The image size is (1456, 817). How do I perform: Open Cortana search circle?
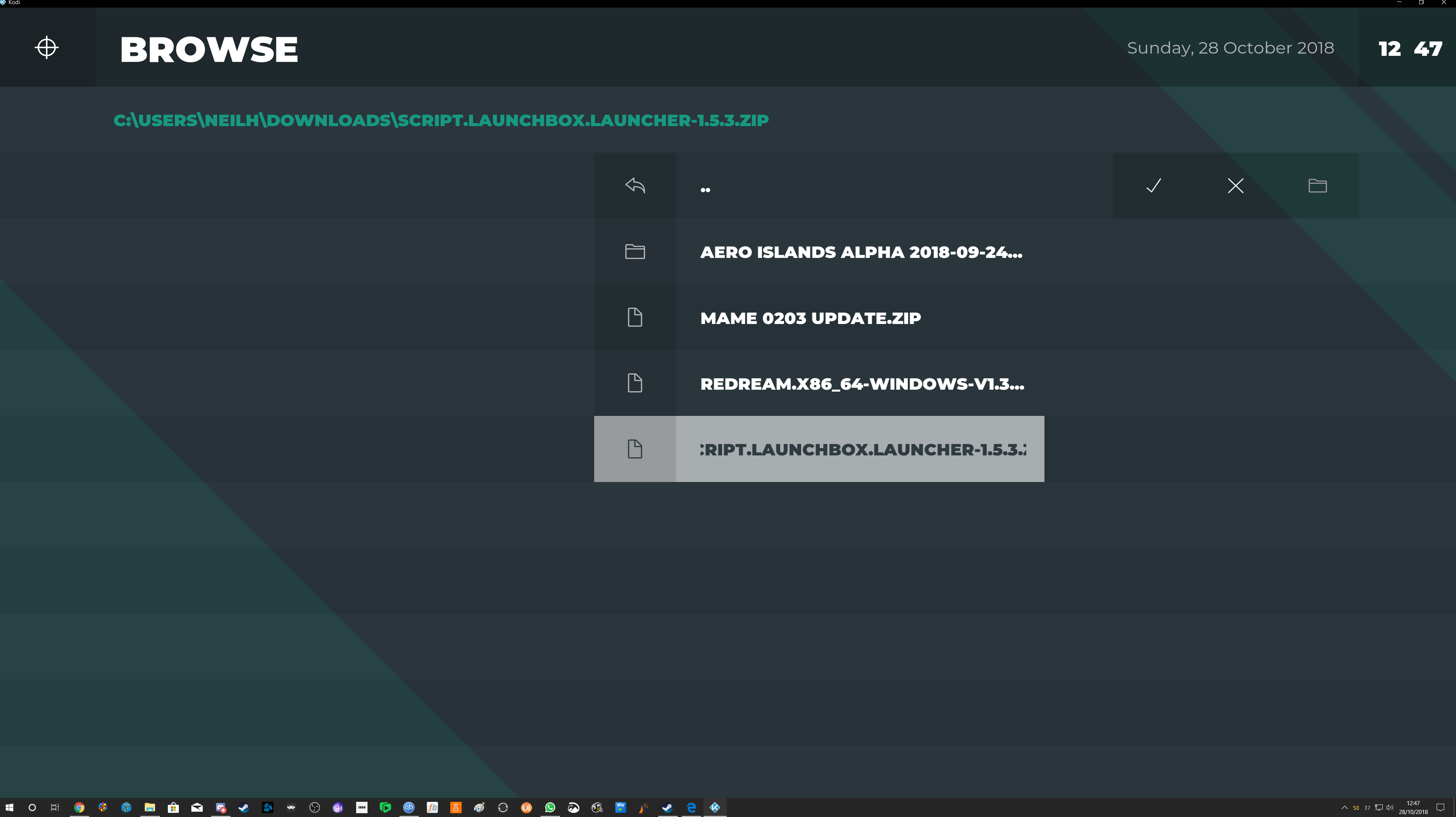(x=32, y=808)
